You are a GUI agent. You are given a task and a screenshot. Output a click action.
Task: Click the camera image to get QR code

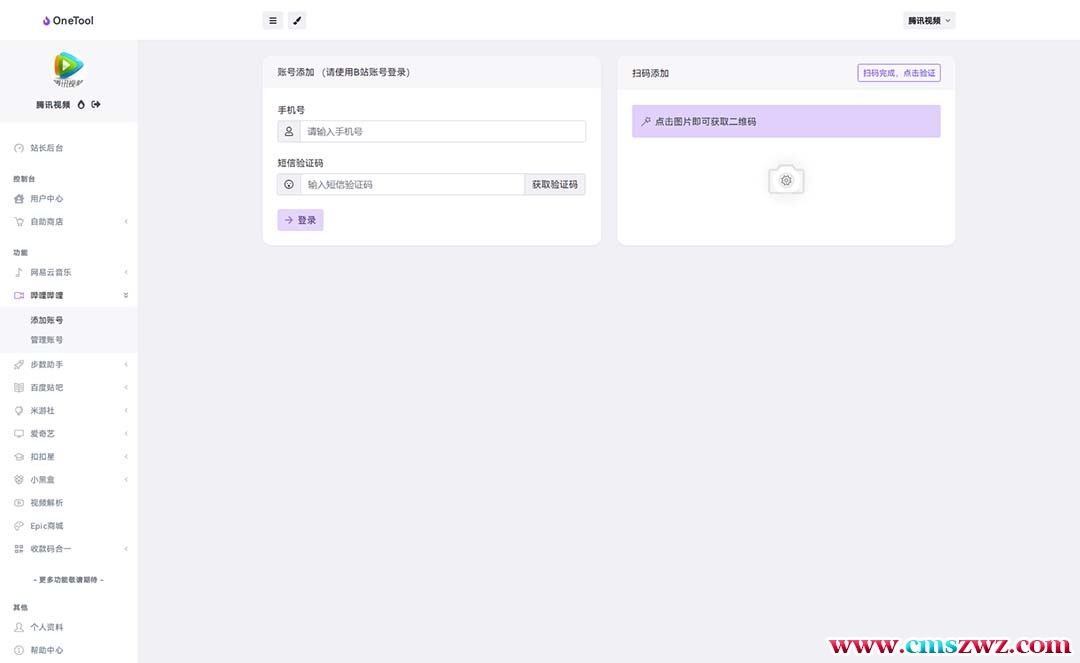point(786,180)
